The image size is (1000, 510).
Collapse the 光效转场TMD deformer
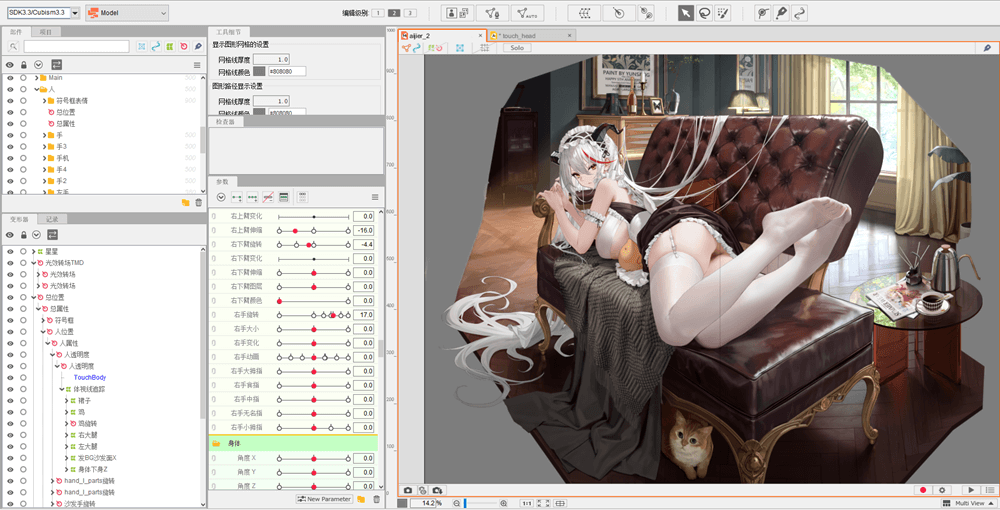tap(33, 263)
